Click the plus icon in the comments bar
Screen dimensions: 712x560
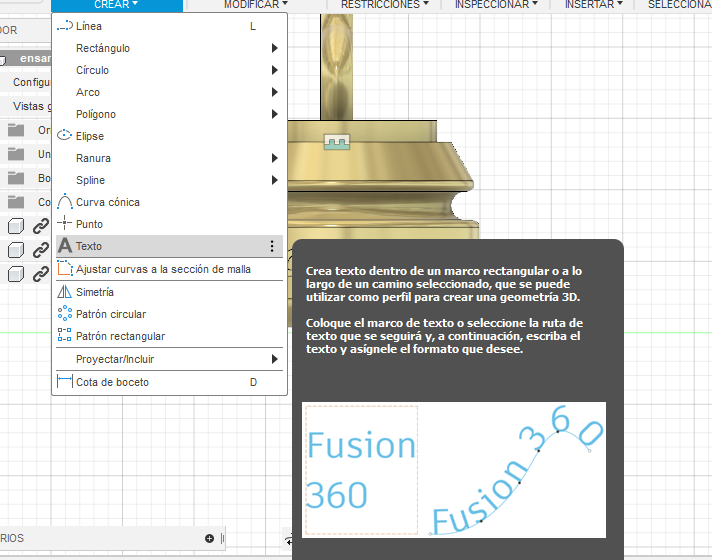[x=209, y=538]
